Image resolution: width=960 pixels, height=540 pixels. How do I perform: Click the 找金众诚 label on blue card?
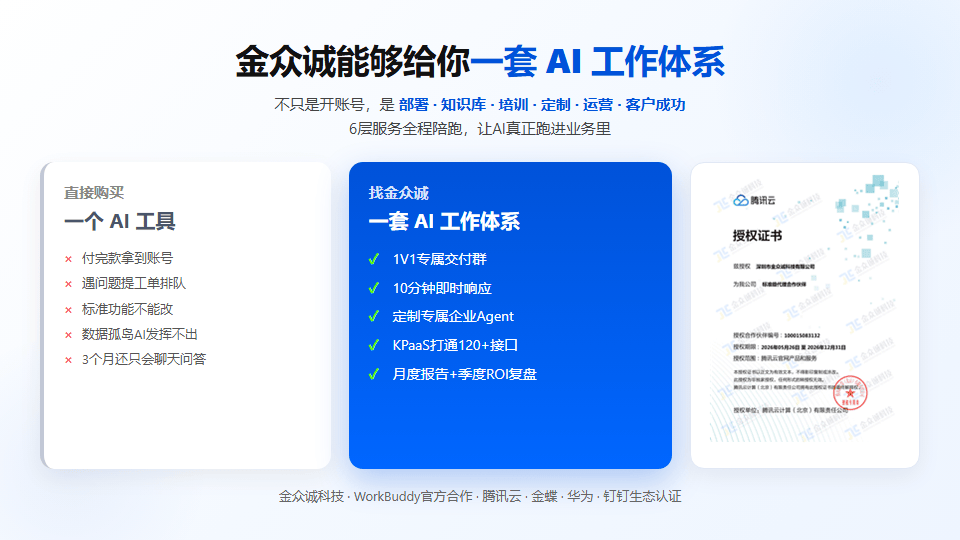[399, 193]
